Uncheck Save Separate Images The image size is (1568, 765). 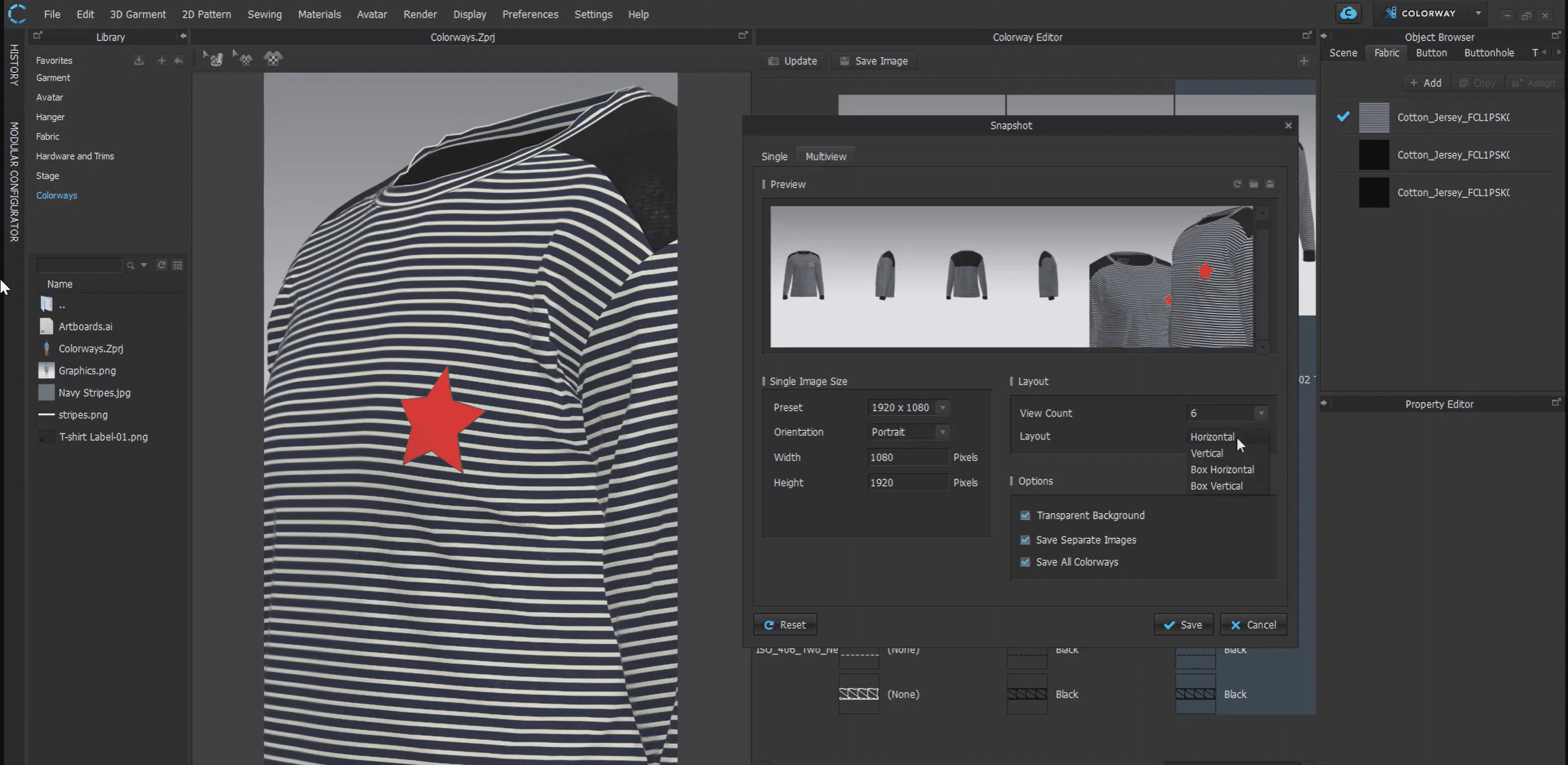click(x=1025, y=540)
